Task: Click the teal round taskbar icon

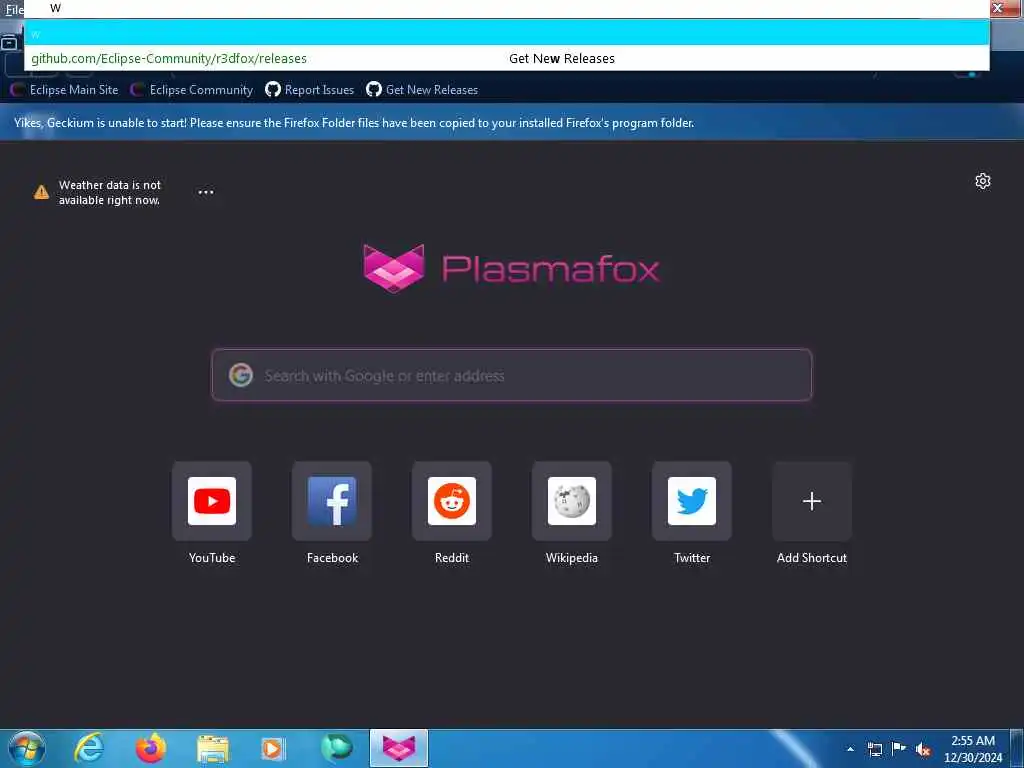Action: point(337,748)
